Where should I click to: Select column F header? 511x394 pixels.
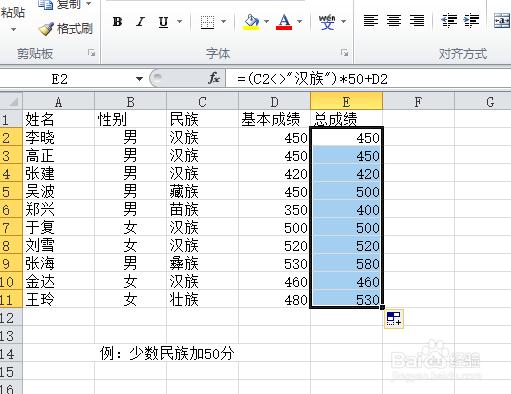pos(418,101)
